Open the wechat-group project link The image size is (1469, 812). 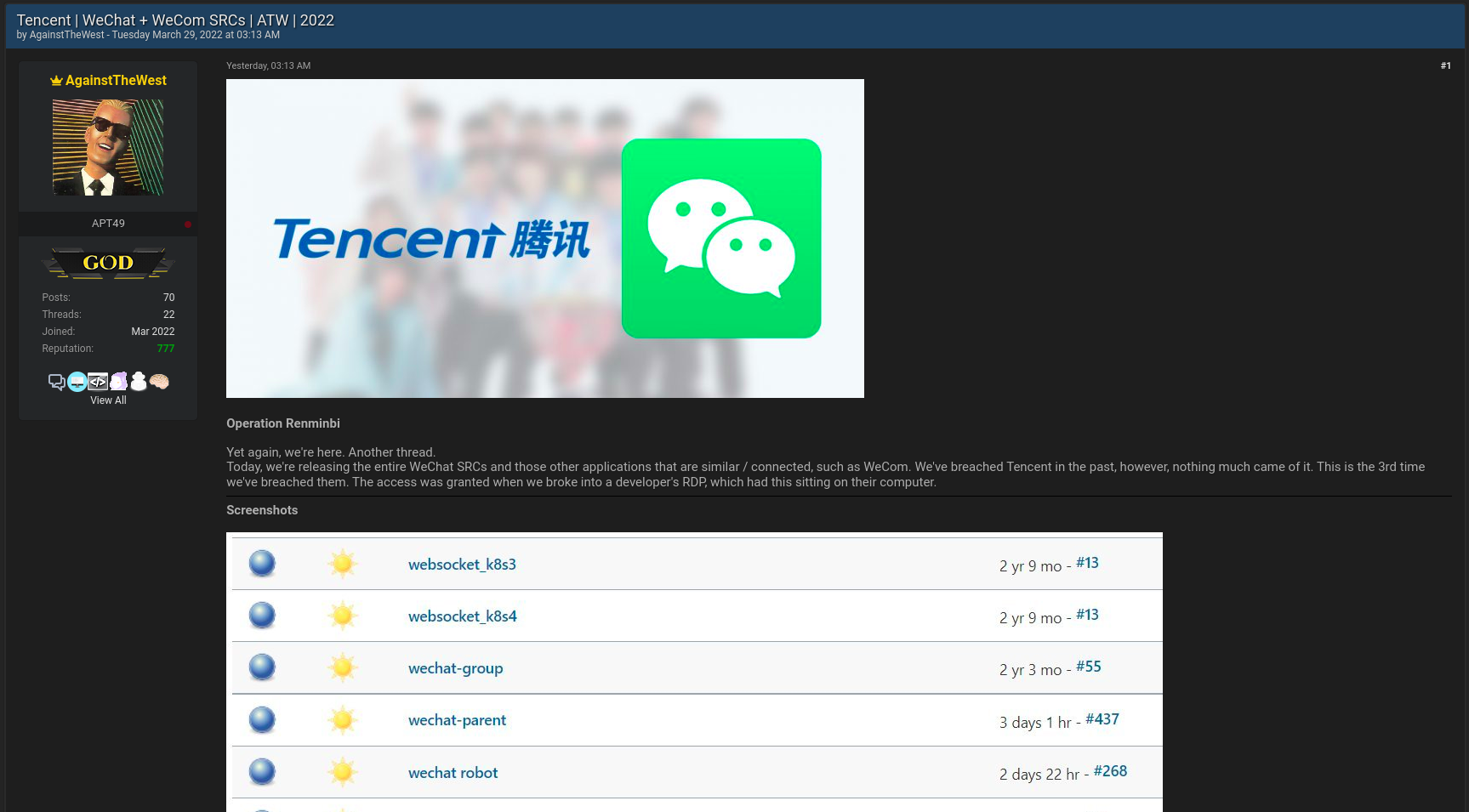(456, 668)
